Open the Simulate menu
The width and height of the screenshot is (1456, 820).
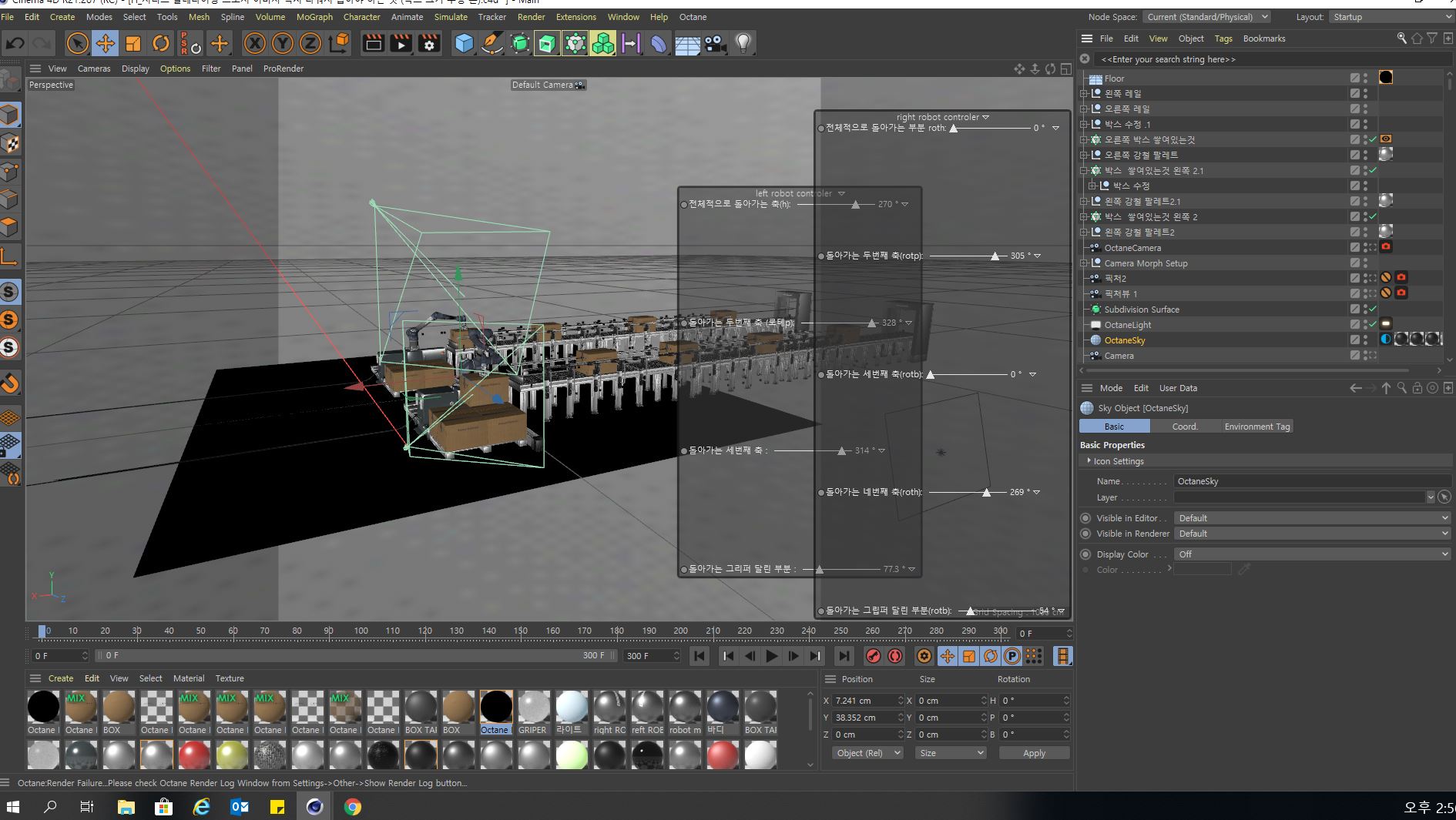(x=451, y=17)
